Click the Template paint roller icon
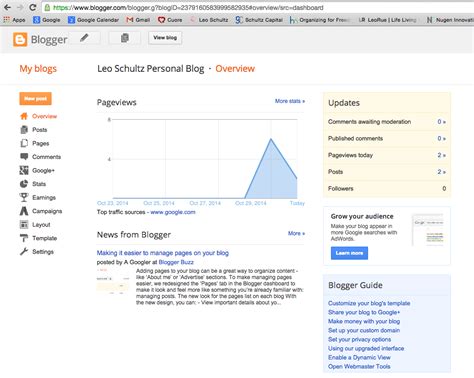 pyautogui.click(x=24, y=238)
